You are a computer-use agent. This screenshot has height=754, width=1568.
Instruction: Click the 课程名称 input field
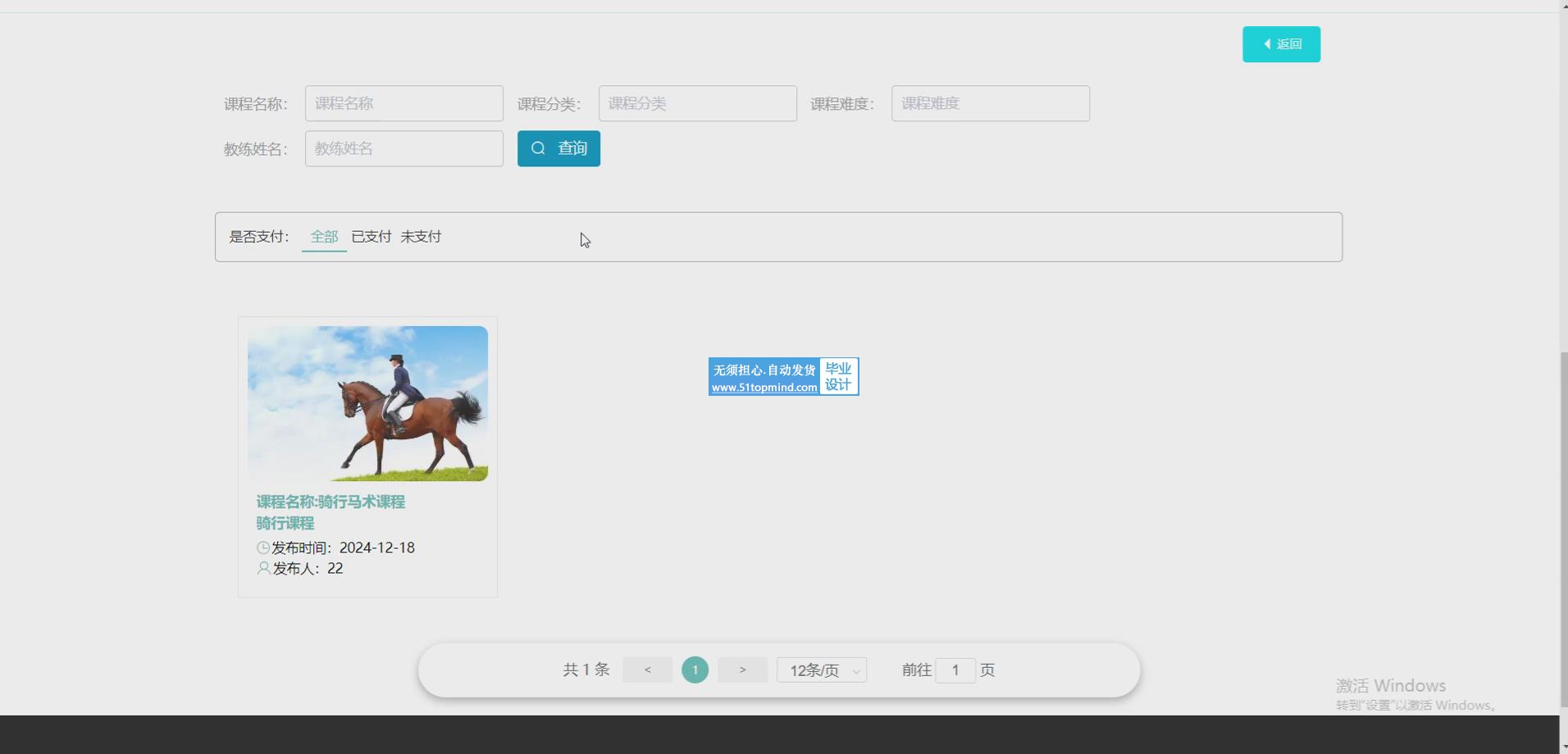click(403, 103)
